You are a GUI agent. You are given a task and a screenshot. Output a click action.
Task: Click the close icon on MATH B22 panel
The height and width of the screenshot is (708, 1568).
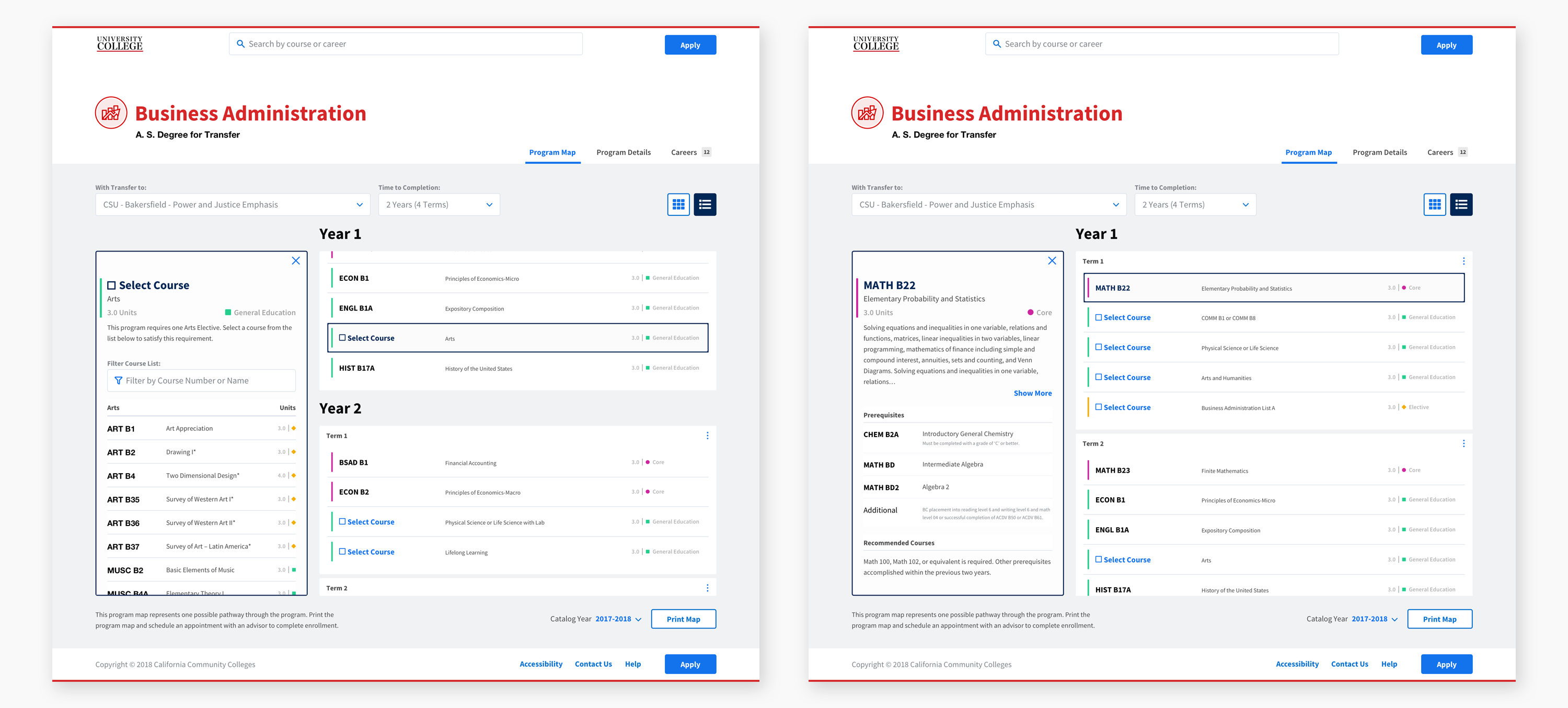tap(1051, 262)
